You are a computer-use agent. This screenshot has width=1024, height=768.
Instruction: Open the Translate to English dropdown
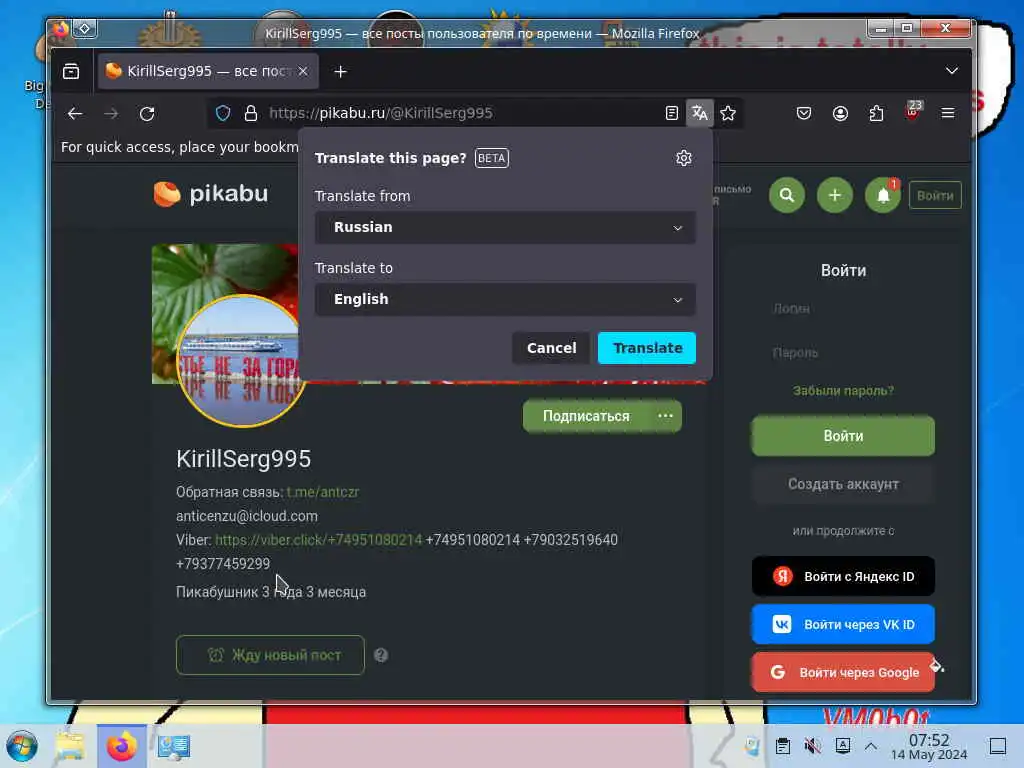pyautogui.click(x=505, y=299)
